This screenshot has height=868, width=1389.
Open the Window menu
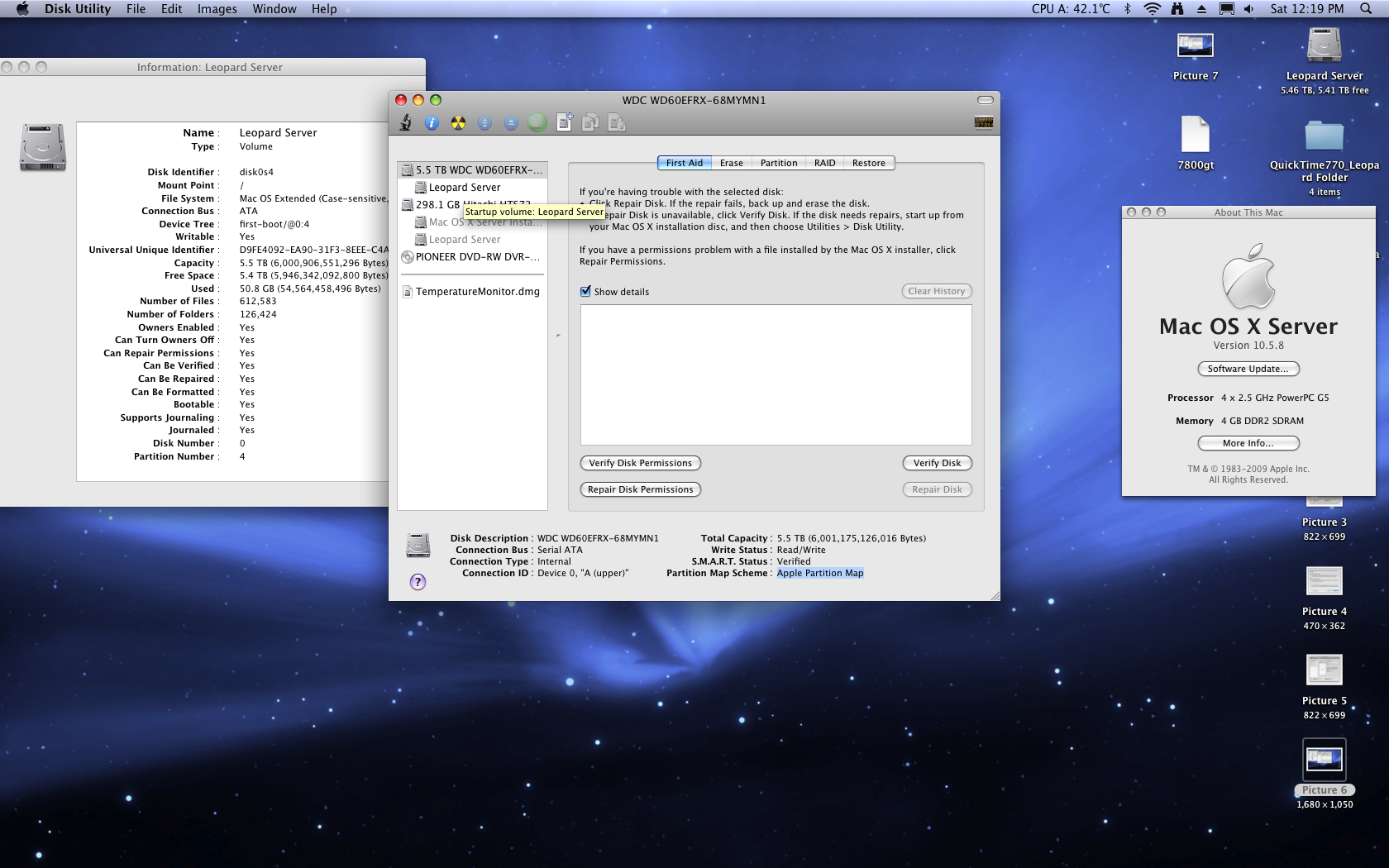274,9
